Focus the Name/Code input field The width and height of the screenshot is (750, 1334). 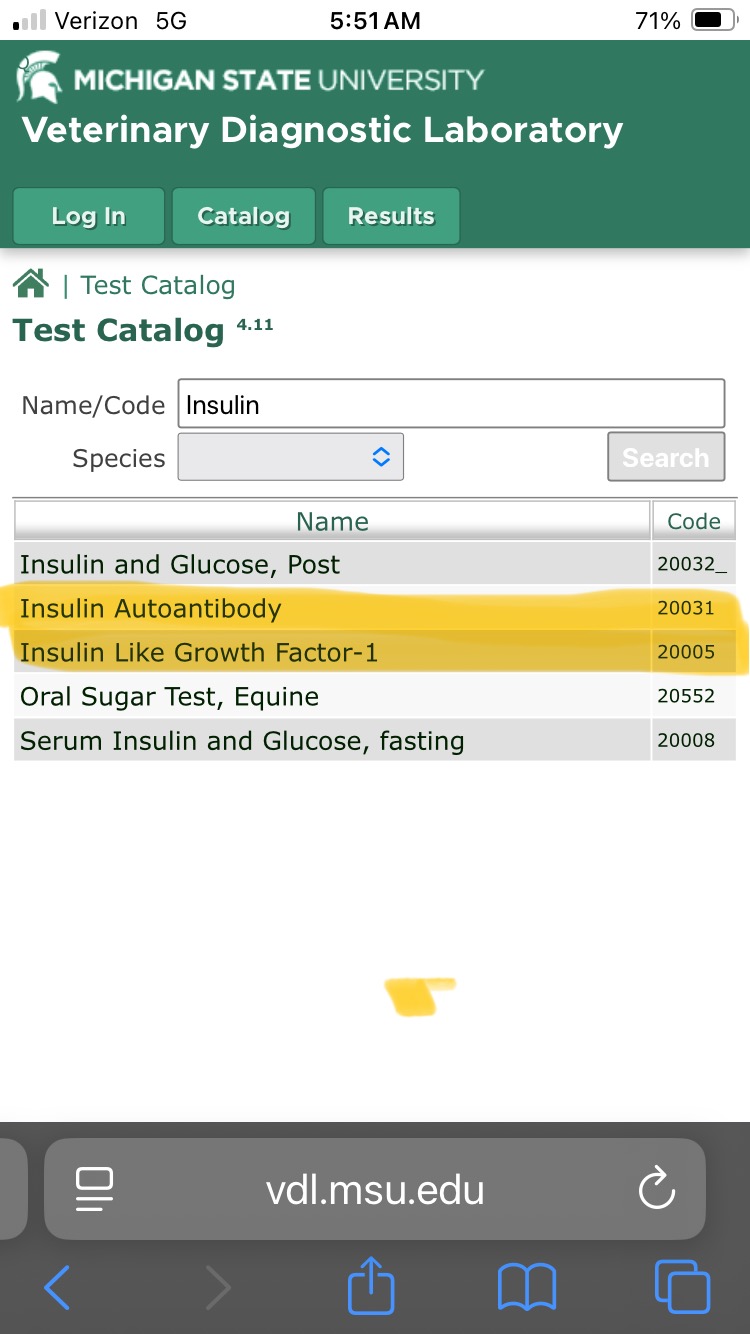pos(451,405)
